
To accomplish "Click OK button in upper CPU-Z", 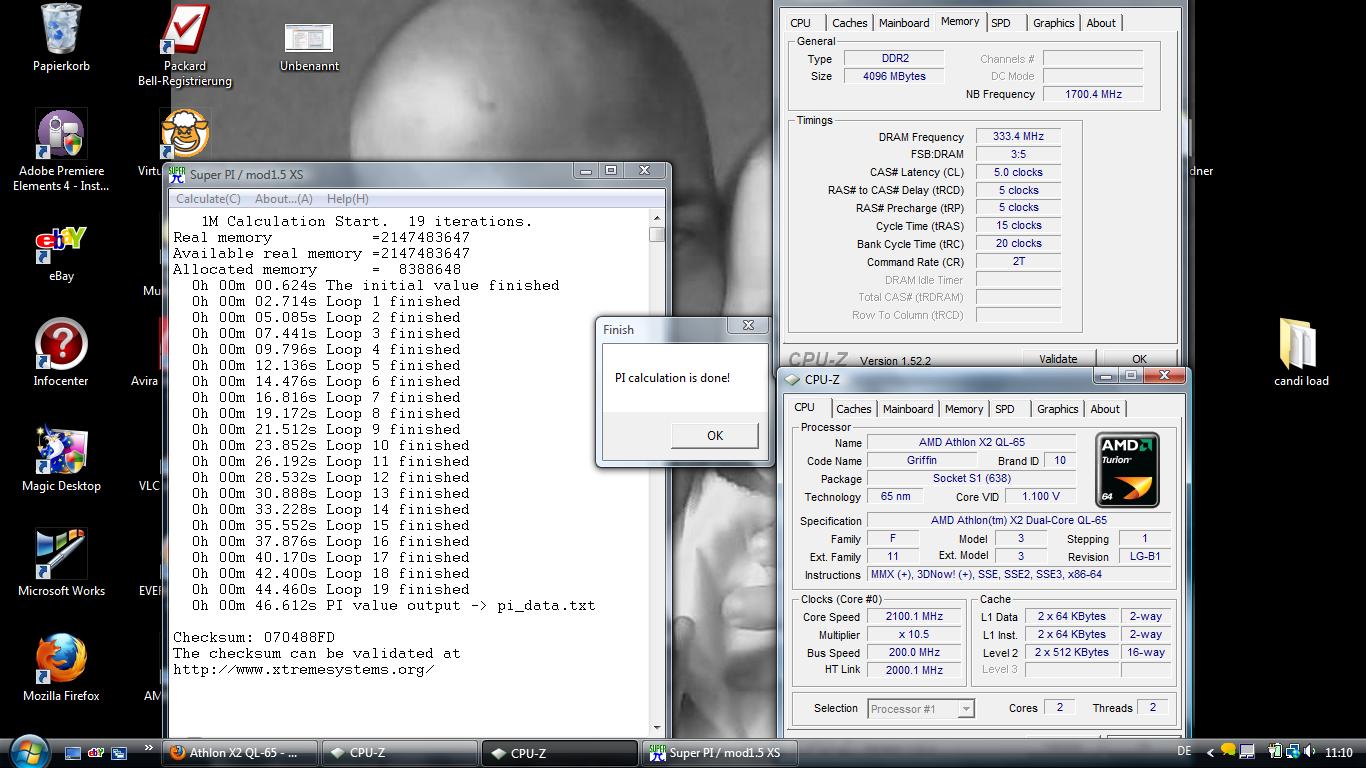I will (x=1139, y=359).
